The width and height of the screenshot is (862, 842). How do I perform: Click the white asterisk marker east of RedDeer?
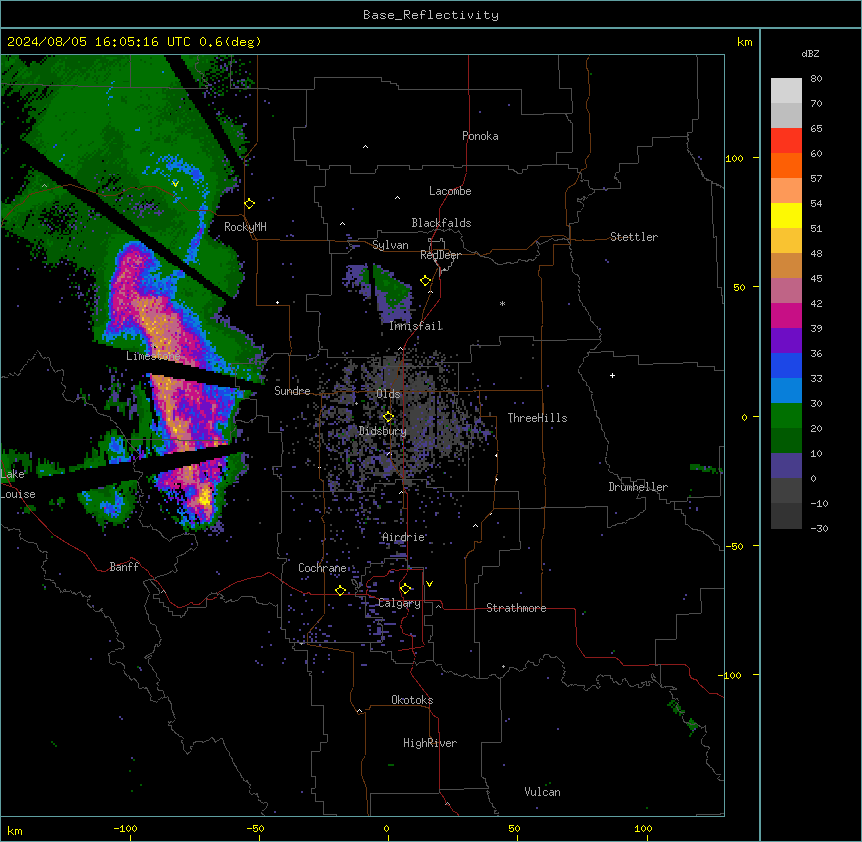(x=502, y=303)
